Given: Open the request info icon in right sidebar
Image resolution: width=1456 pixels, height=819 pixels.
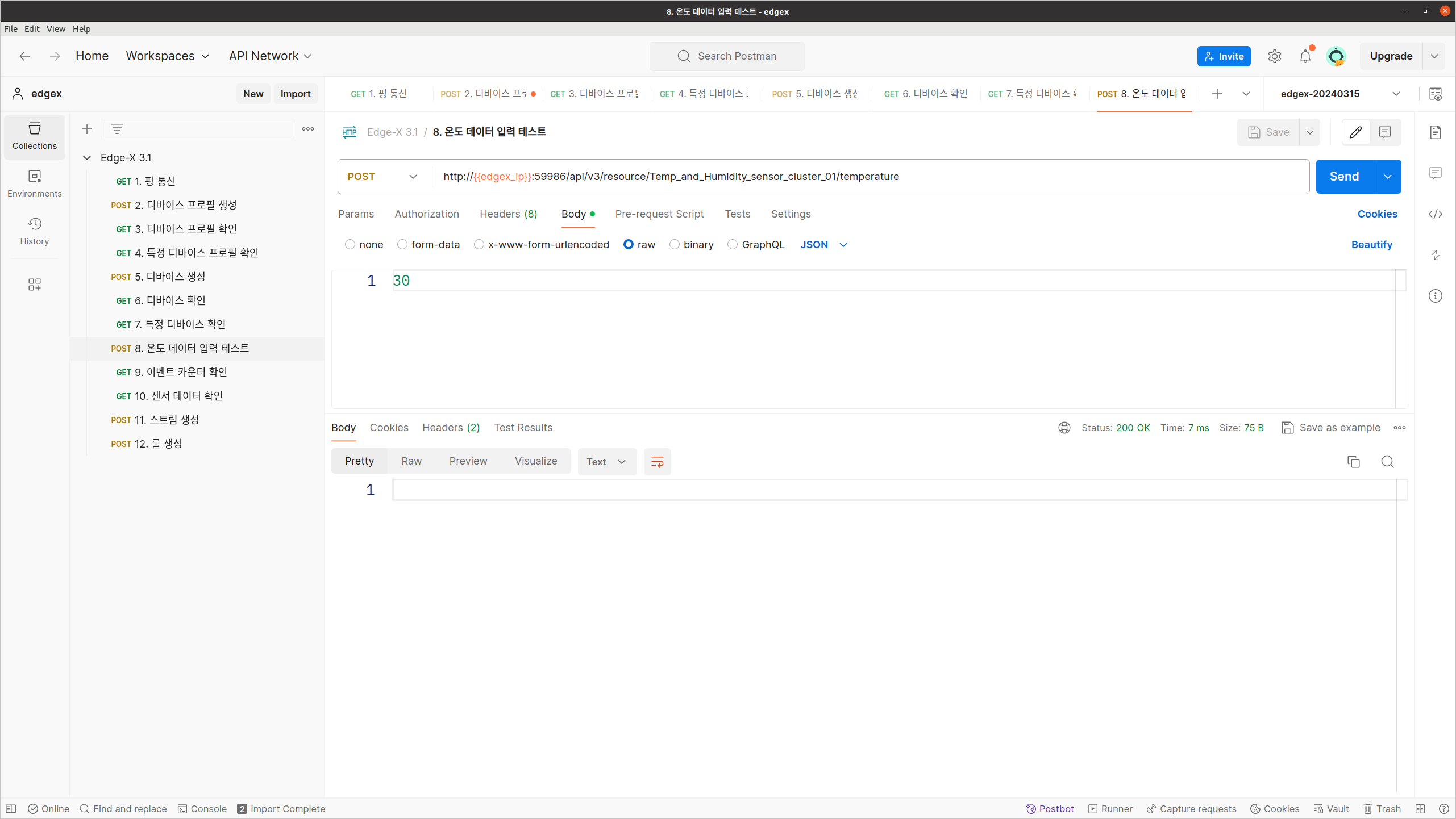Looking at the screenshot, I should tap(1436, 296).
